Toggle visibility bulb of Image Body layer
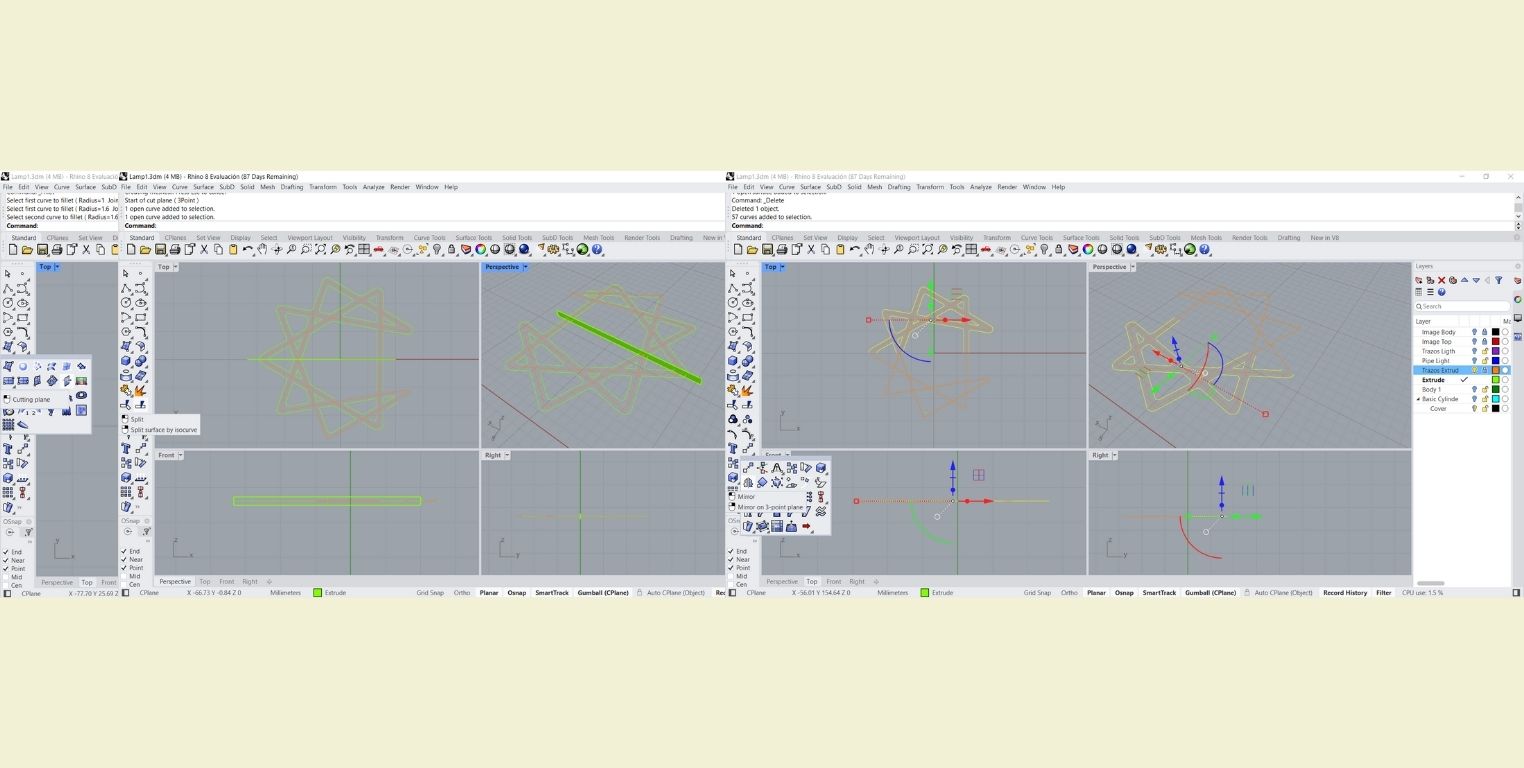Screen dimensions: 1524x768 tap(1474, 332)
